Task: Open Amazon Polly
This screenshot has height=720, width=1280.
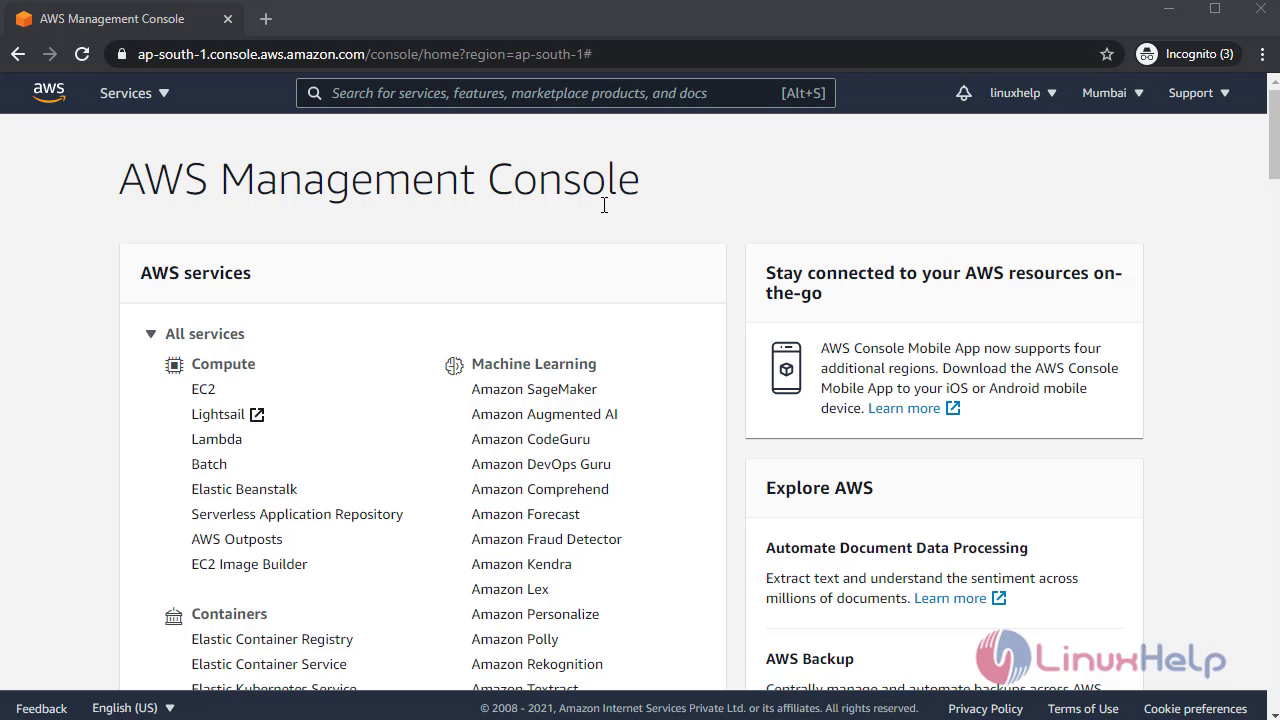Action: [515, 639]
